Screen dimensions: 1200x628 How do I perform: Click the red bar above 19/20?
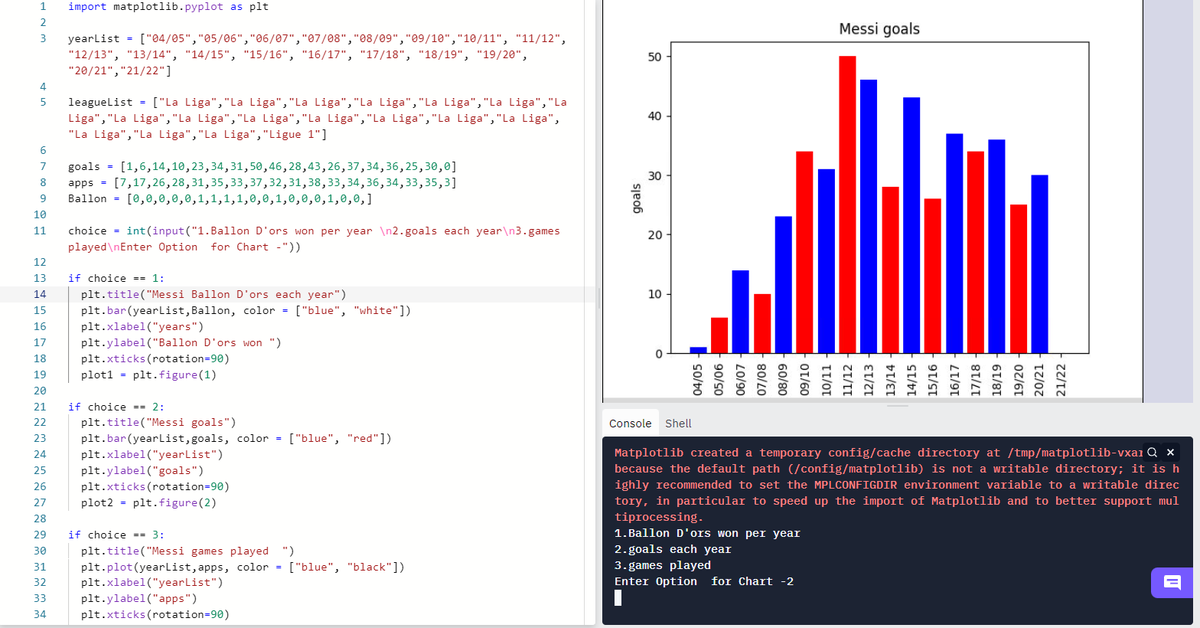tap(1019, 279)
